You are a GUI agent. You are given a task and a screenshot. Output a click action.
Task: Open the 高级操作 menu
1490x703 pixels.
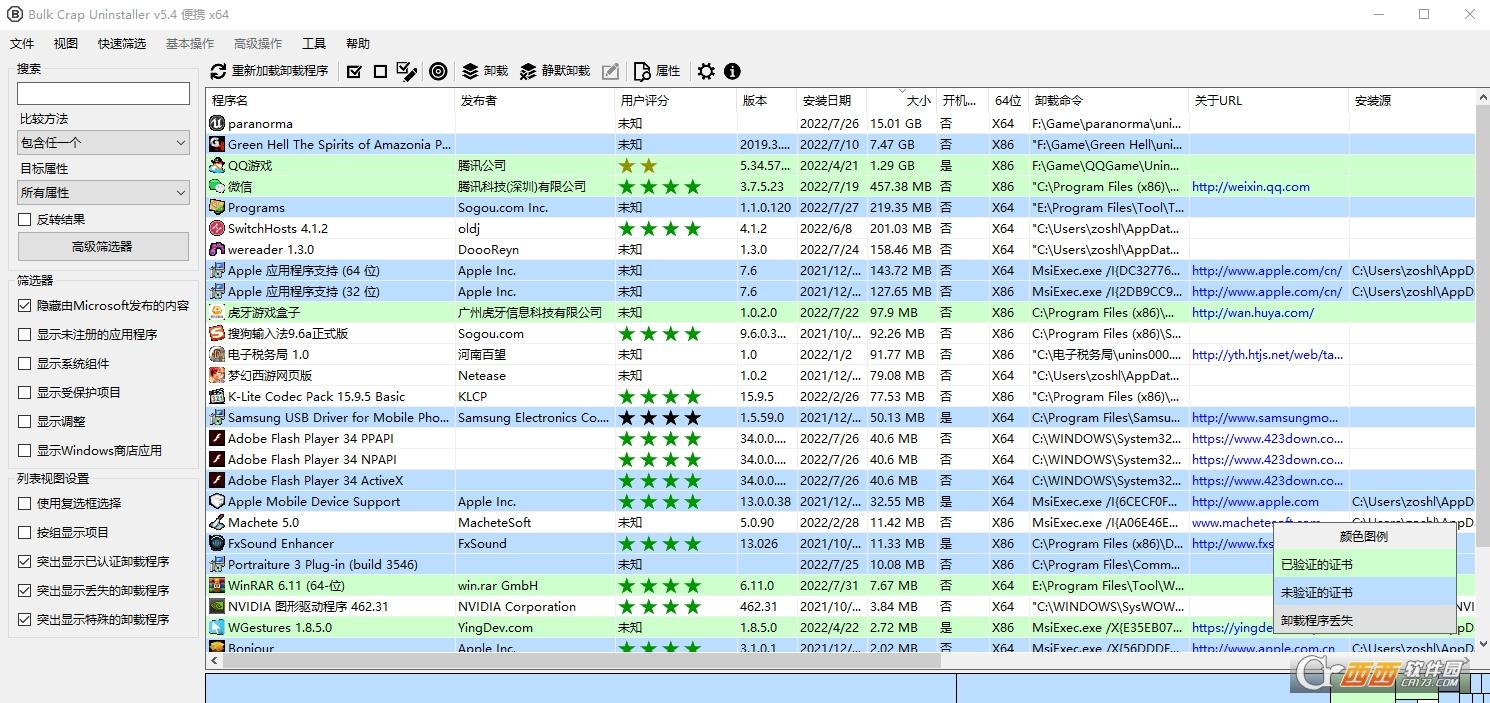258,44
